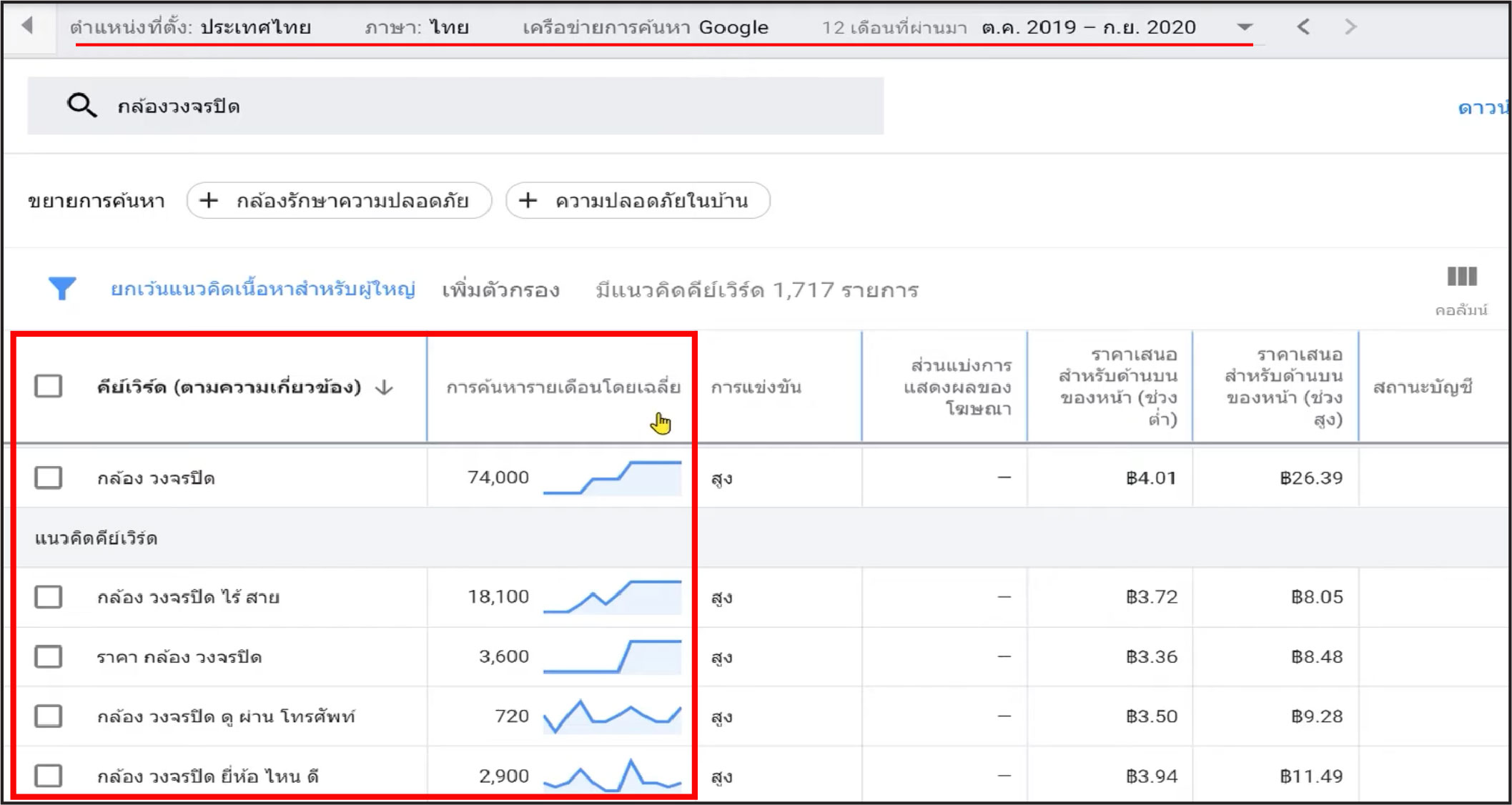Image resolution: width=1512 pixels, height=805 pixels.
Task: Click language setting ไทย
Action: pyautogui.click(x=449, y=27)
